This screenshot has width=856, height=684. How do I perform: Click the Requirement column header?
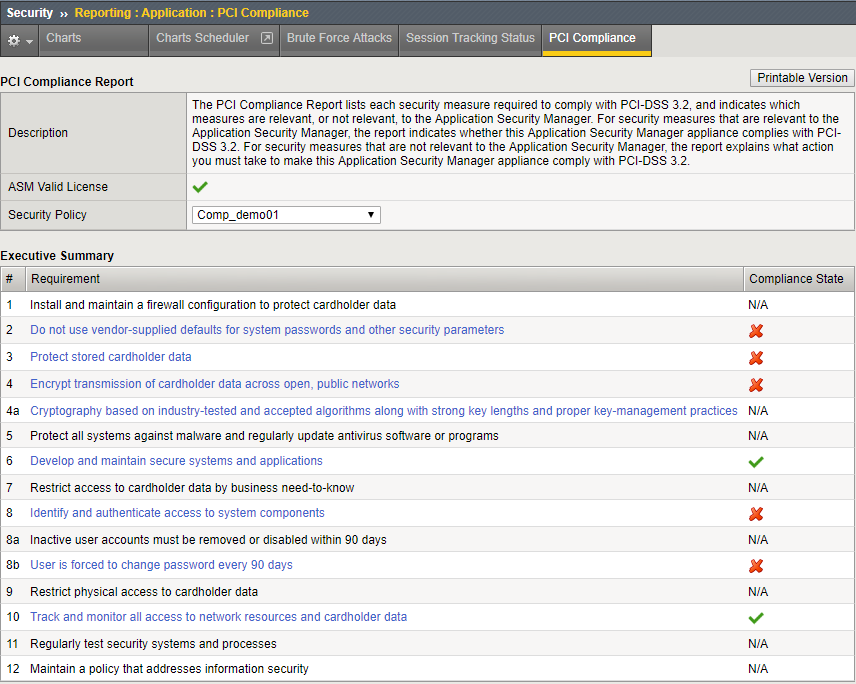[x=384, y=279]
